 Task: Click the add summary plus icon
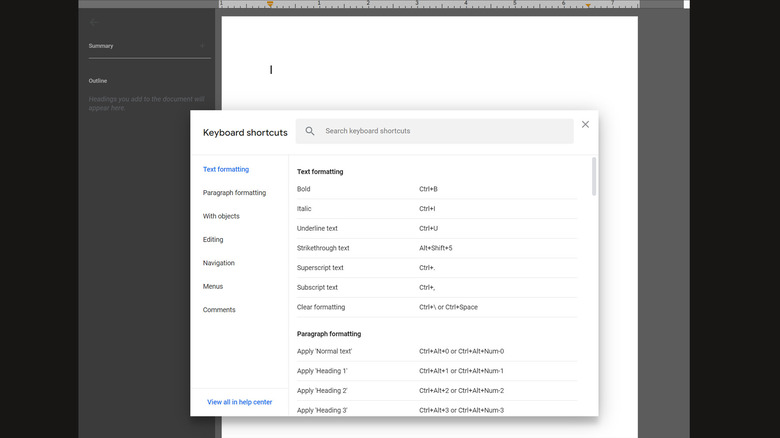202,46
